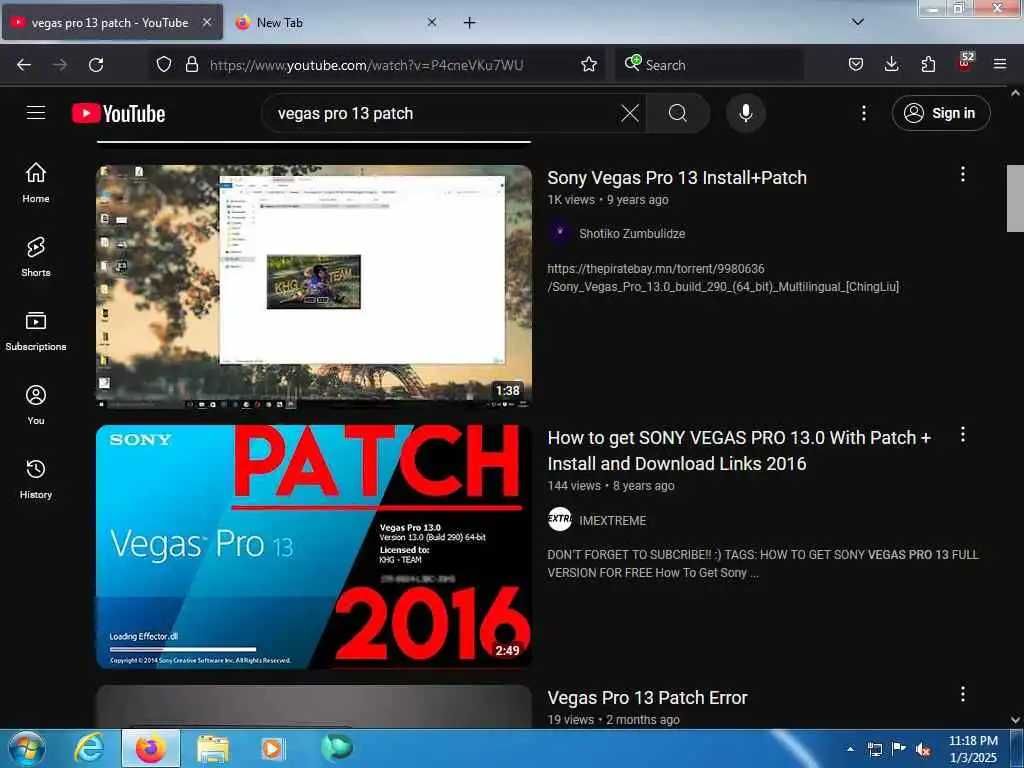Open the YouTube guide hamburger menu

click(36, 113)
